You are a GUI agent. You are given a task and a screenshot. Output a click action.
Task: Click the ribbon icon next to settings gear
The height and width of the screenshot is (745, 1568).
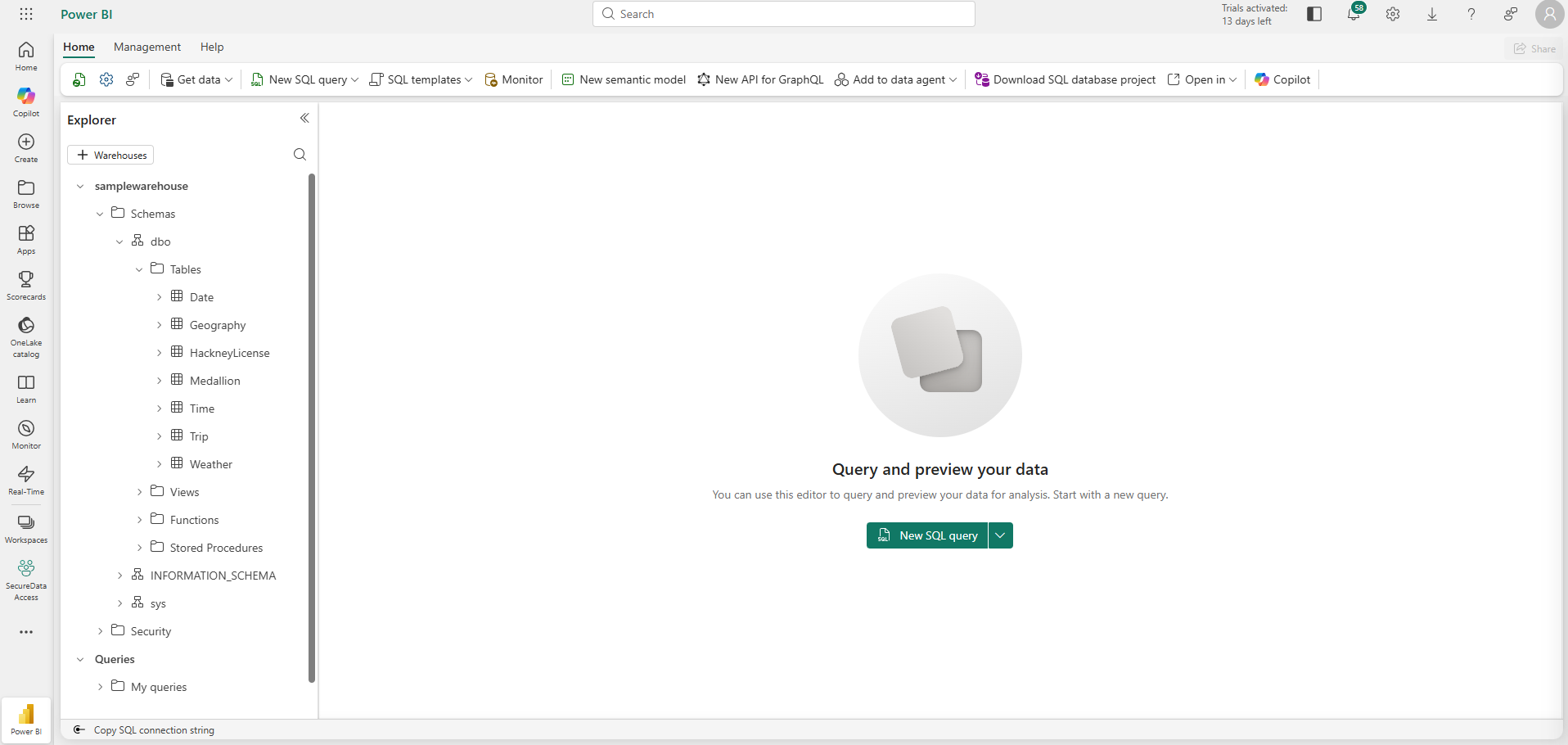133,79
